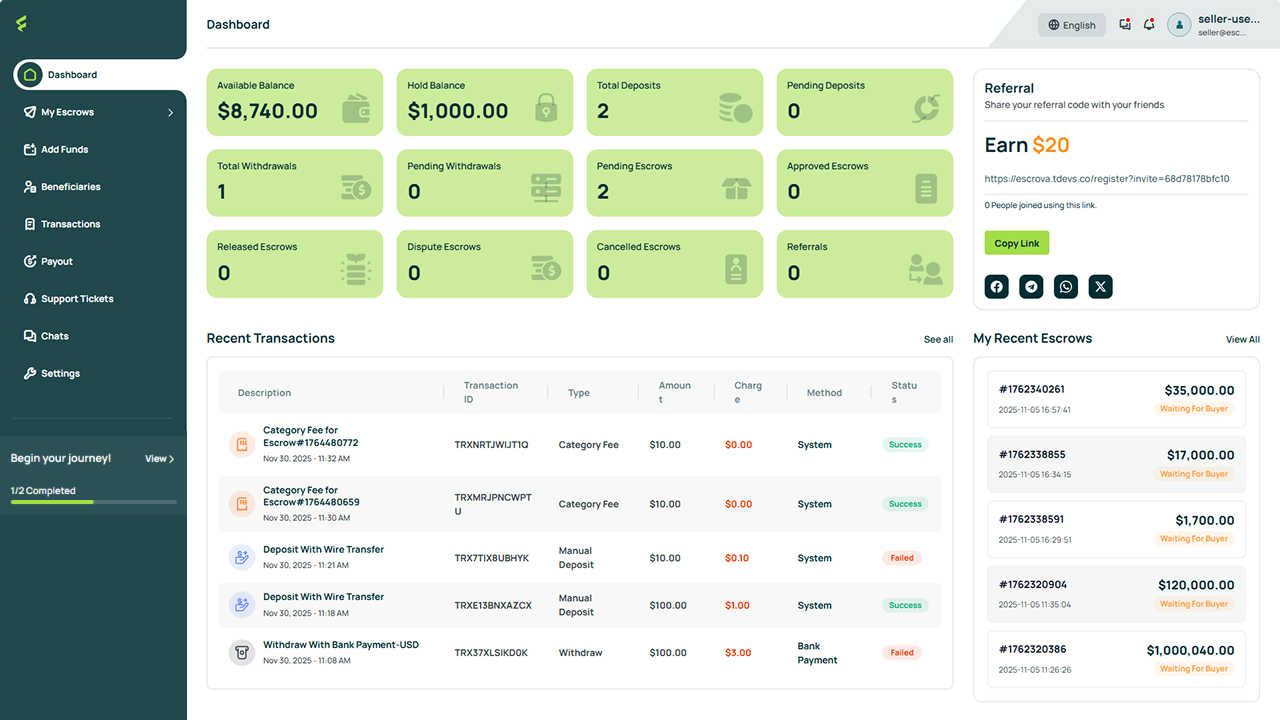The image size is (1280, 720).
Task: Share referral link via Facebook icon
Action: [x=997, y=287]
